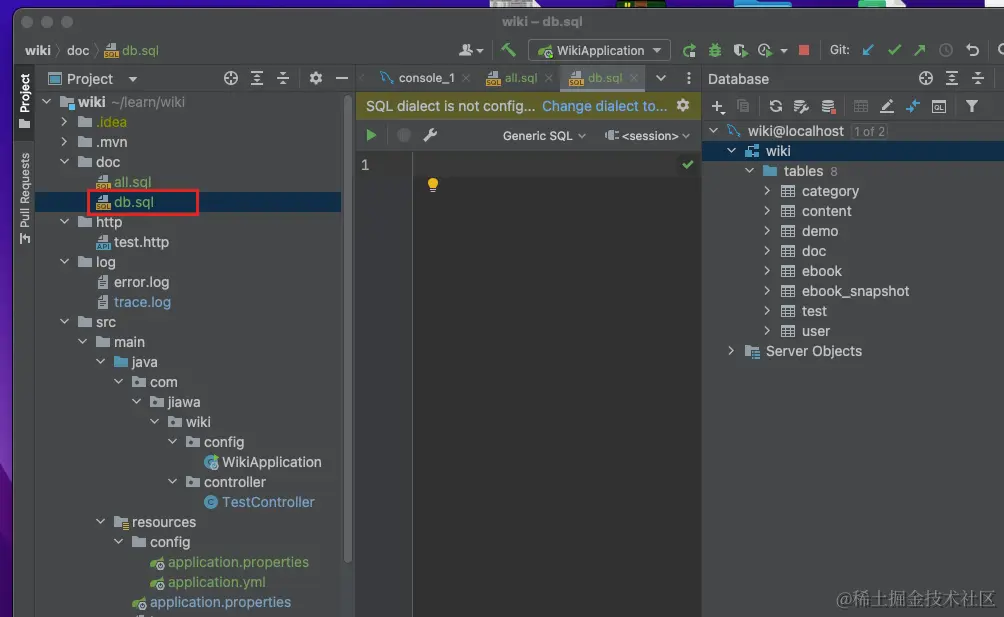Open query settings wrench icon in editor toolbar
Screen dimensions: 1004x617
click(x=430, y=135)
